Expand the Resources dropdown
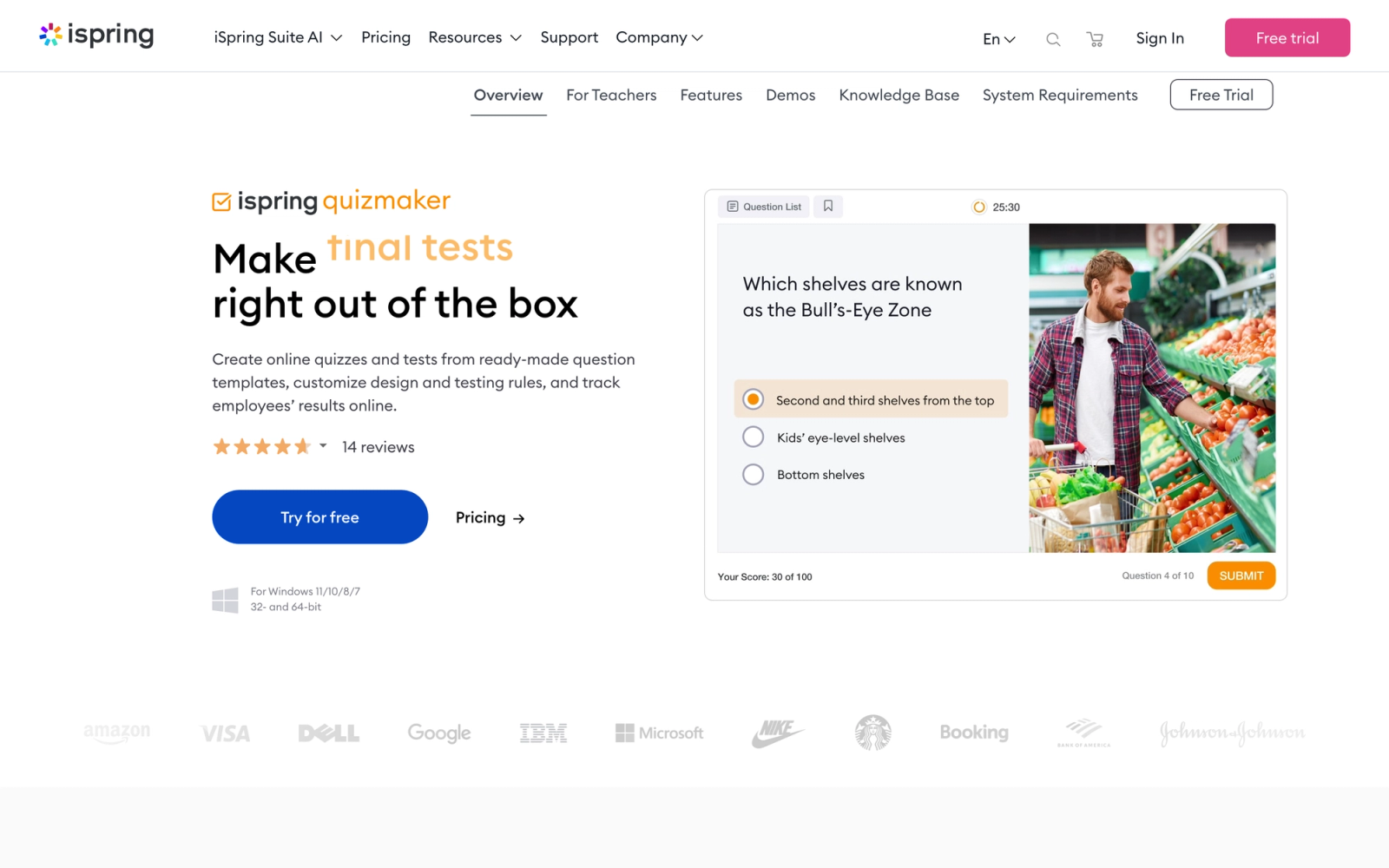Image resolution: width=1389 pixels, height=868 pixels. click(475, 37)
